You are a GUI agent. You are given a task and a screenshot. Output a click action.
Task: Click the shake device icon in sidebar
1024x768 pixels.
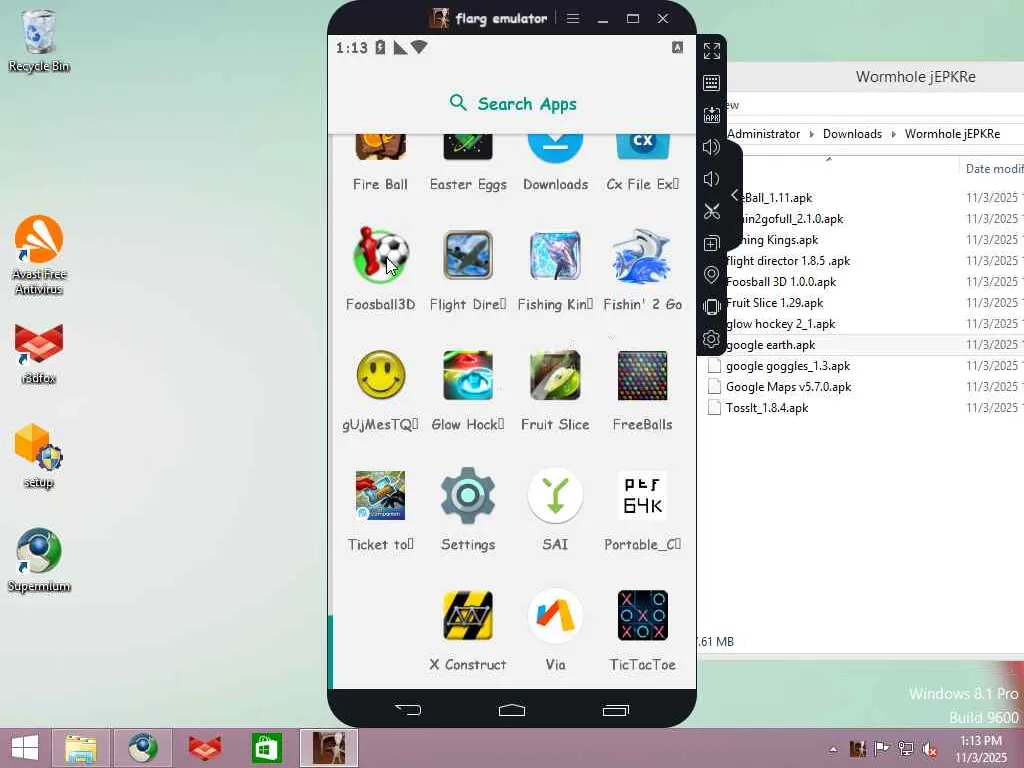tap(712, 307)
